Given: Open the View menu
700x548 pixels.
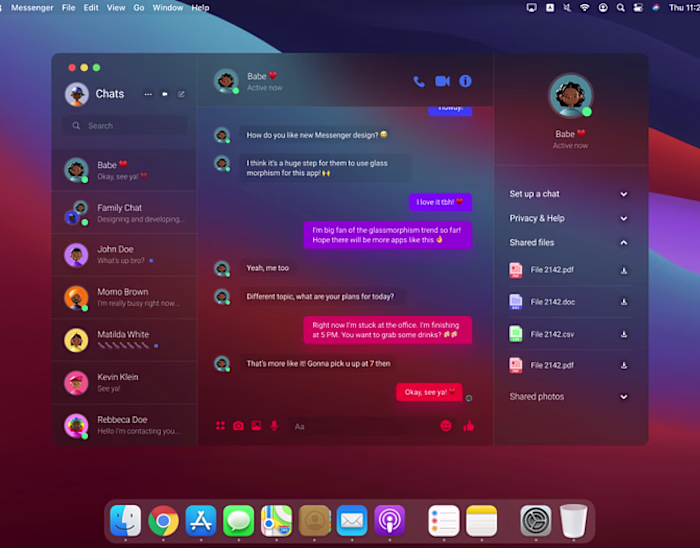Looking at the screenshot, I should pyautogui.click(x=116, y=8).
